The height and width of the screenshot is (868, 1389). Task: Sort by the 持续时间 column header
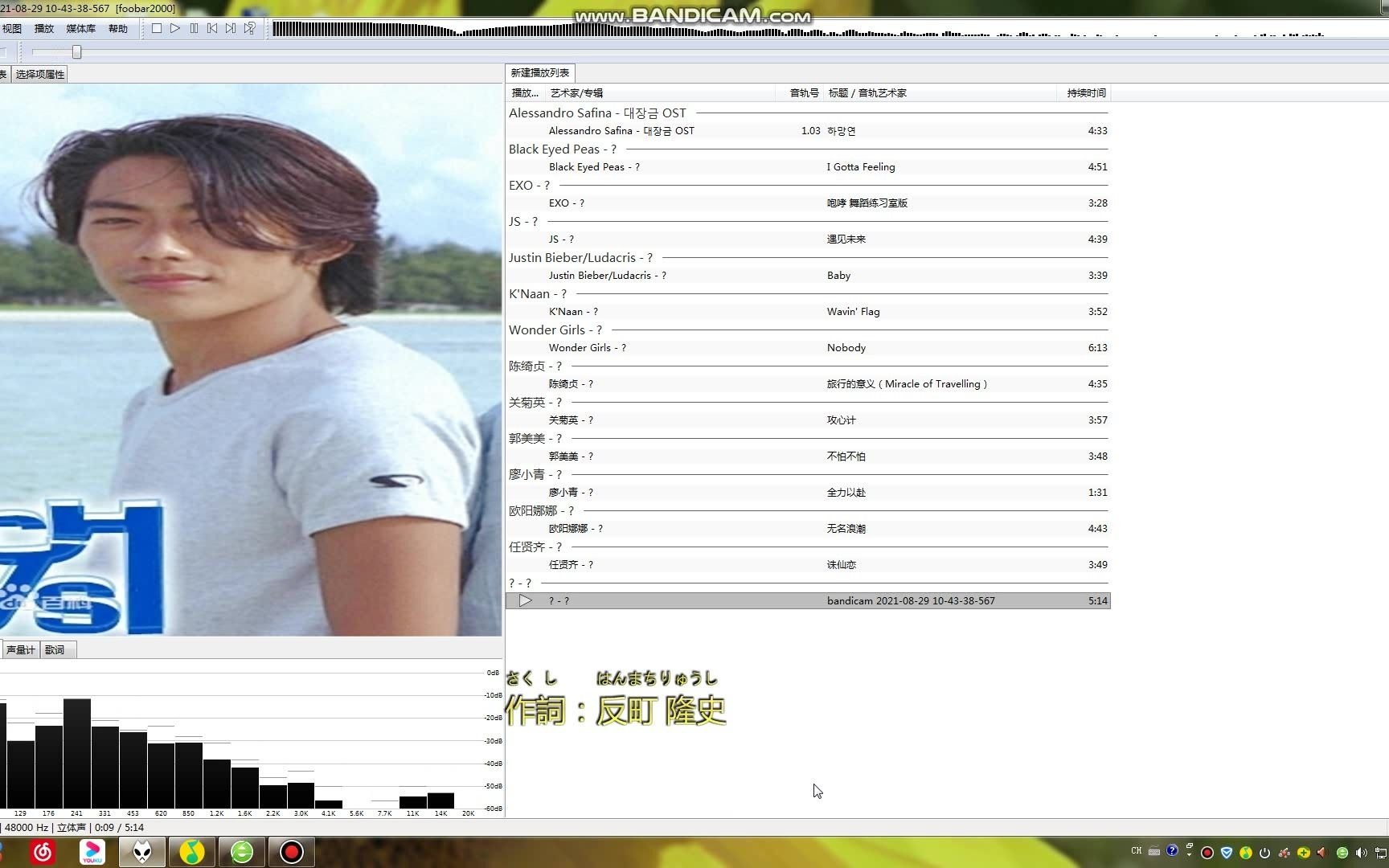1085,93
